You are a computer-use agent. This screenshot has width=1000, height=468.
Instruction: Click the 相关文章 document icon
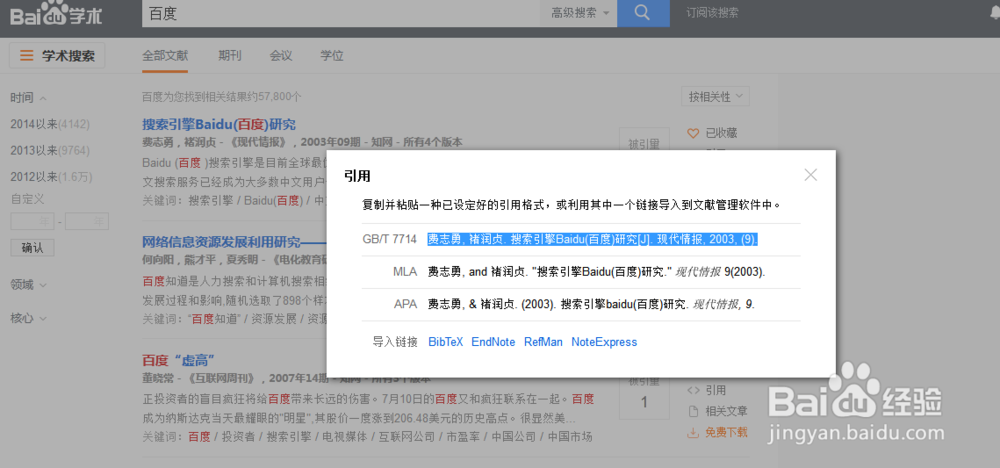pos(693,411)
